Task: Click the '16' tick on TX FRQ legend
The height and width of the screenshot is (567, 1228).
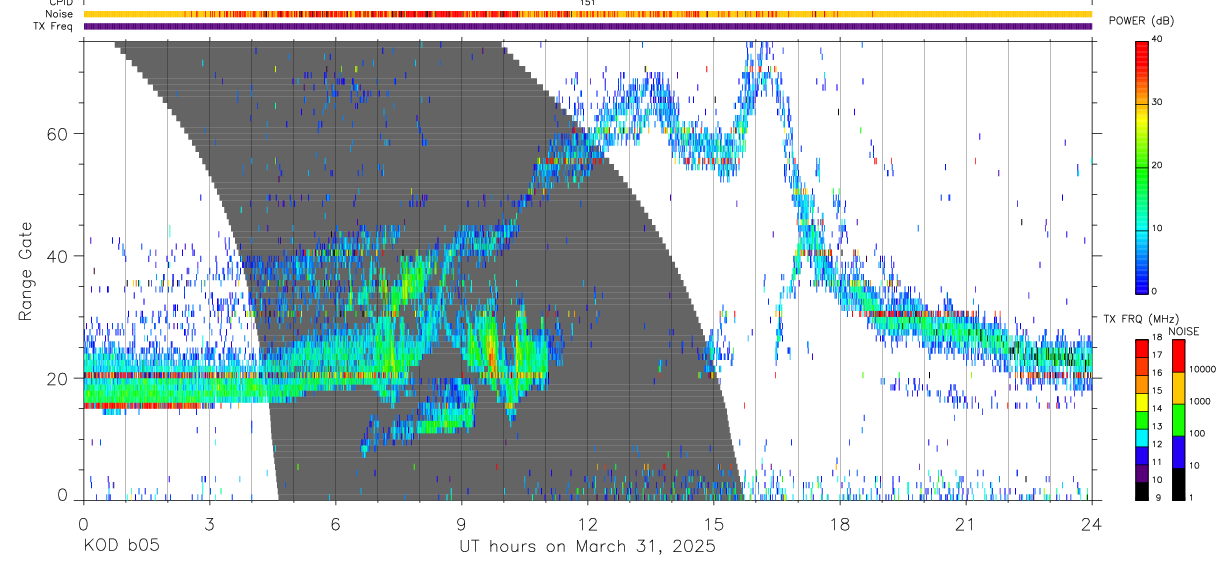Action: (1157, 373)
